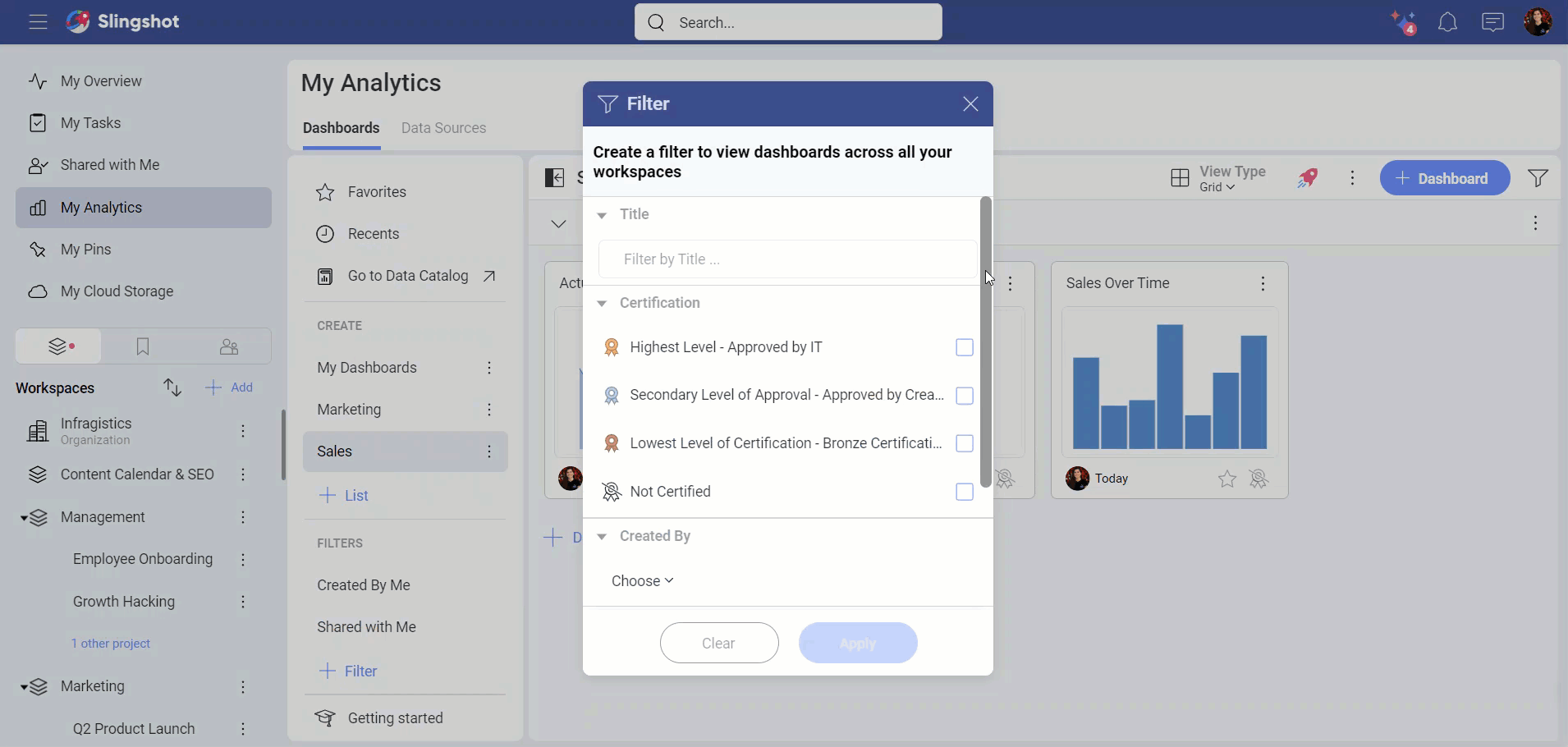Open options for Growth Hacking project

(243, 603)
